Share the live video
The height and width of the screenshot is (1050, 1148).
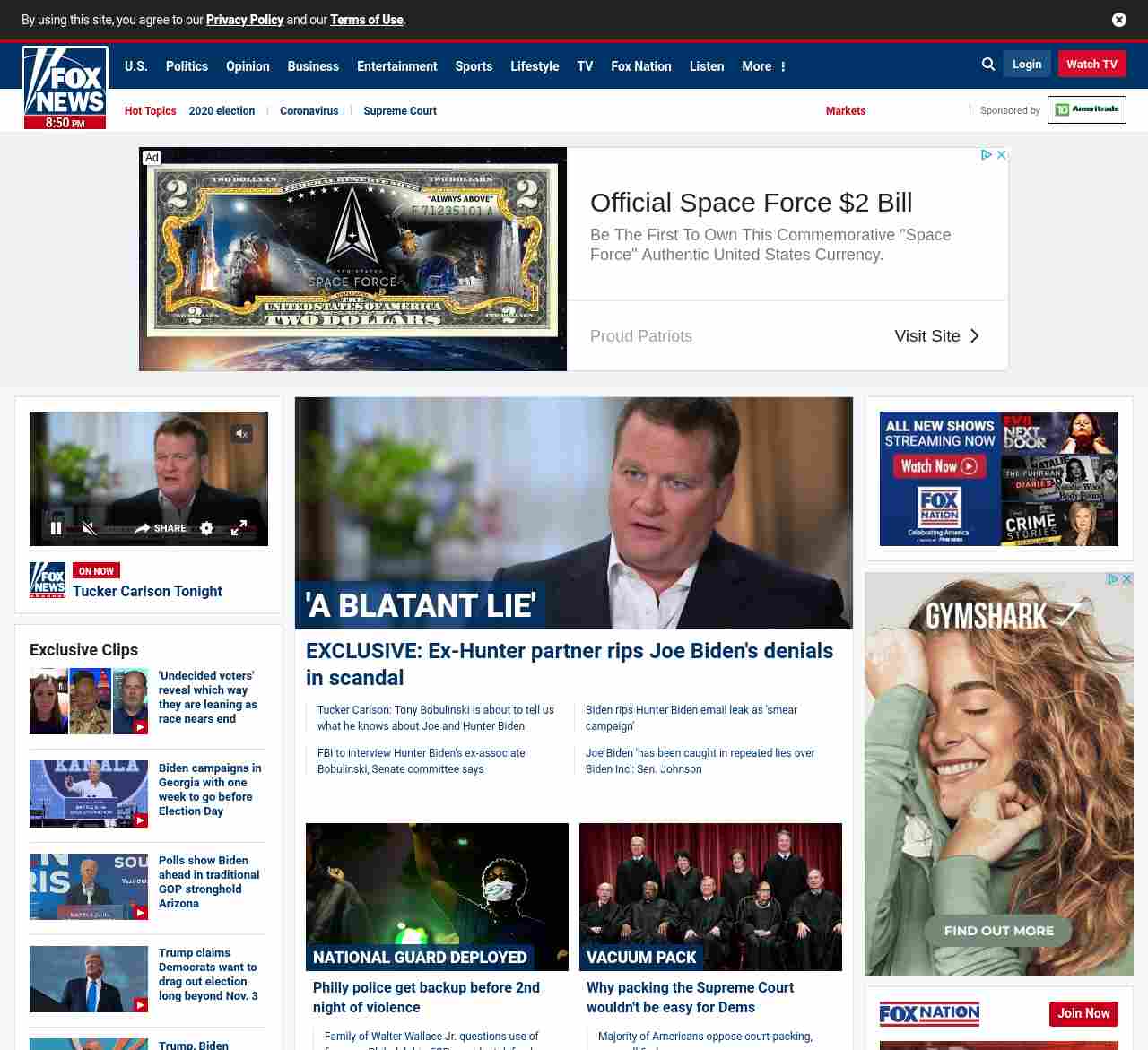point(161,528)
